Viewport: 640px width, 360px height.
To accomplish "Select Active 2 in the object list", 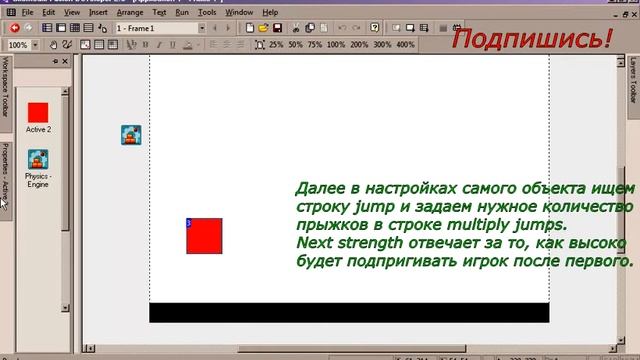I will 38,118.
